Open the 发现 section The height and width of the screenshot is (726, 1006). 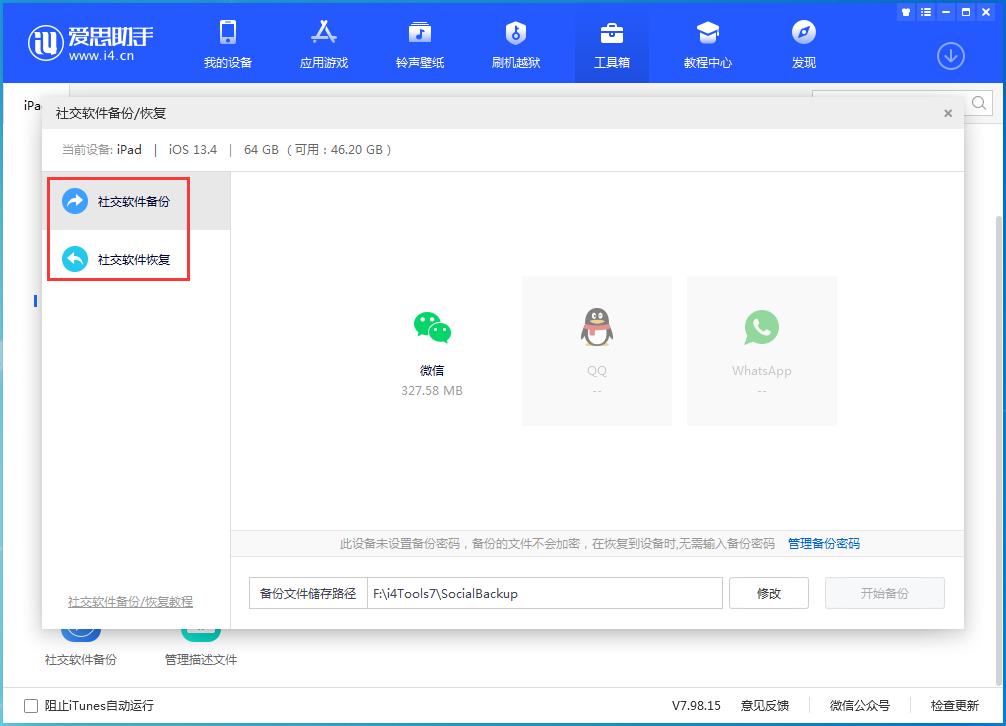click(x=803, y=44)
